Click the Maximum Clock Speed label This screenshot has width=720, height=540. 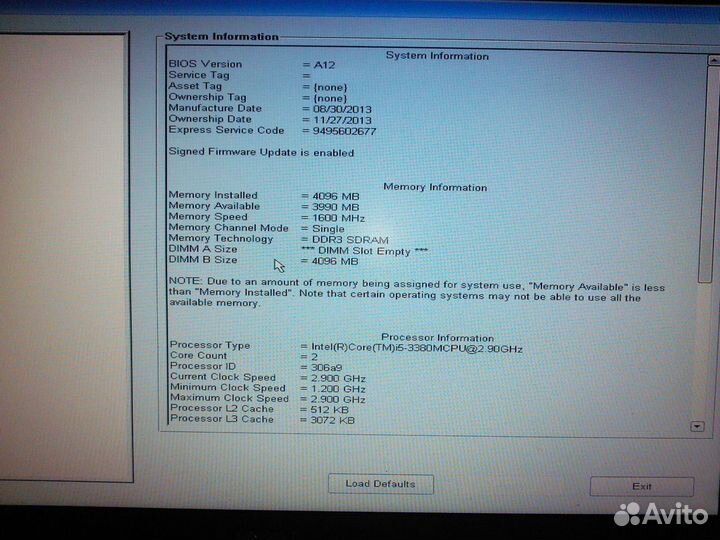[x=230, y=398]
